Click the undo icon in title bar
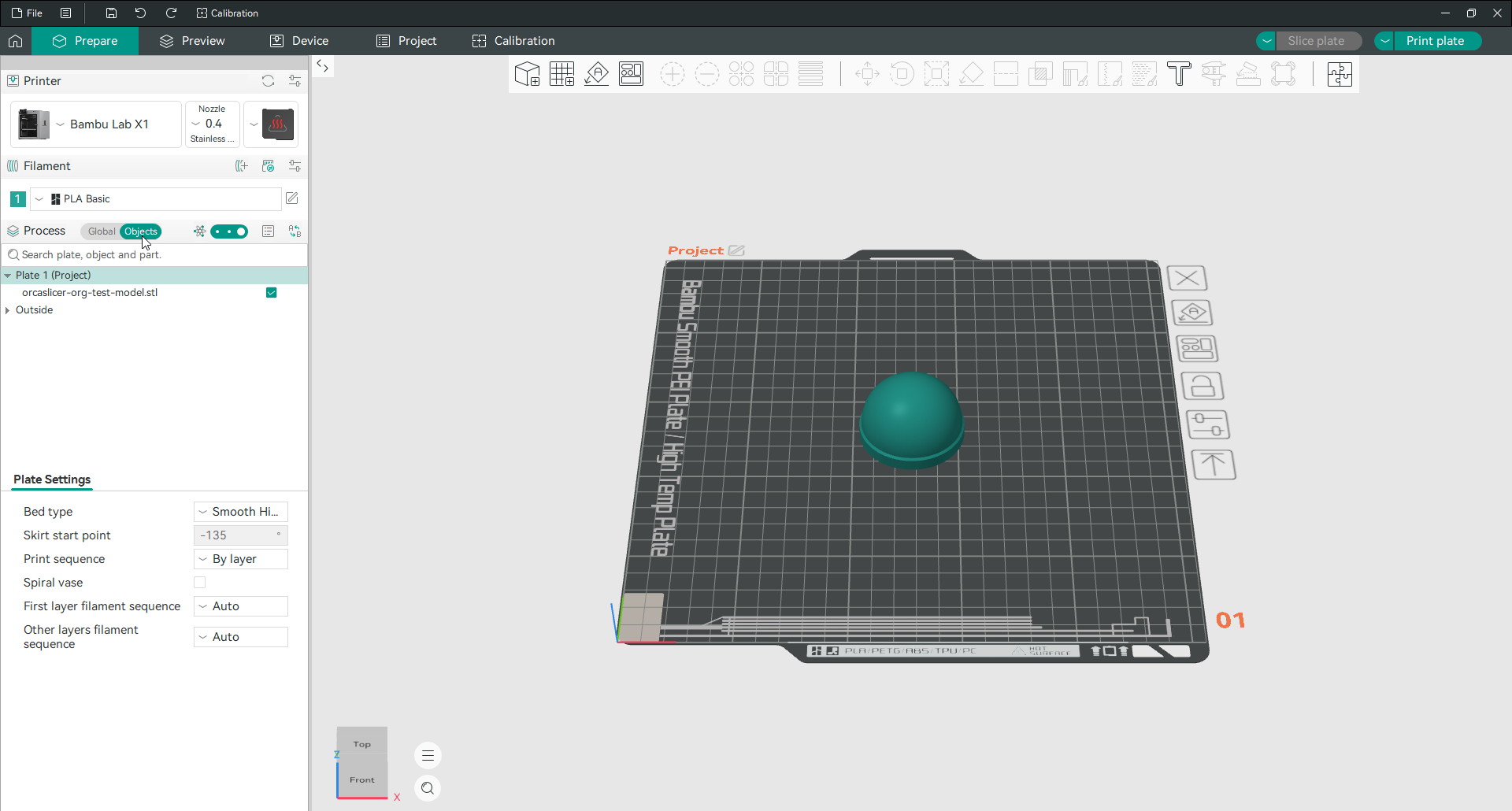Screen dimensions: 1512x811 click(x=141, y=13)
